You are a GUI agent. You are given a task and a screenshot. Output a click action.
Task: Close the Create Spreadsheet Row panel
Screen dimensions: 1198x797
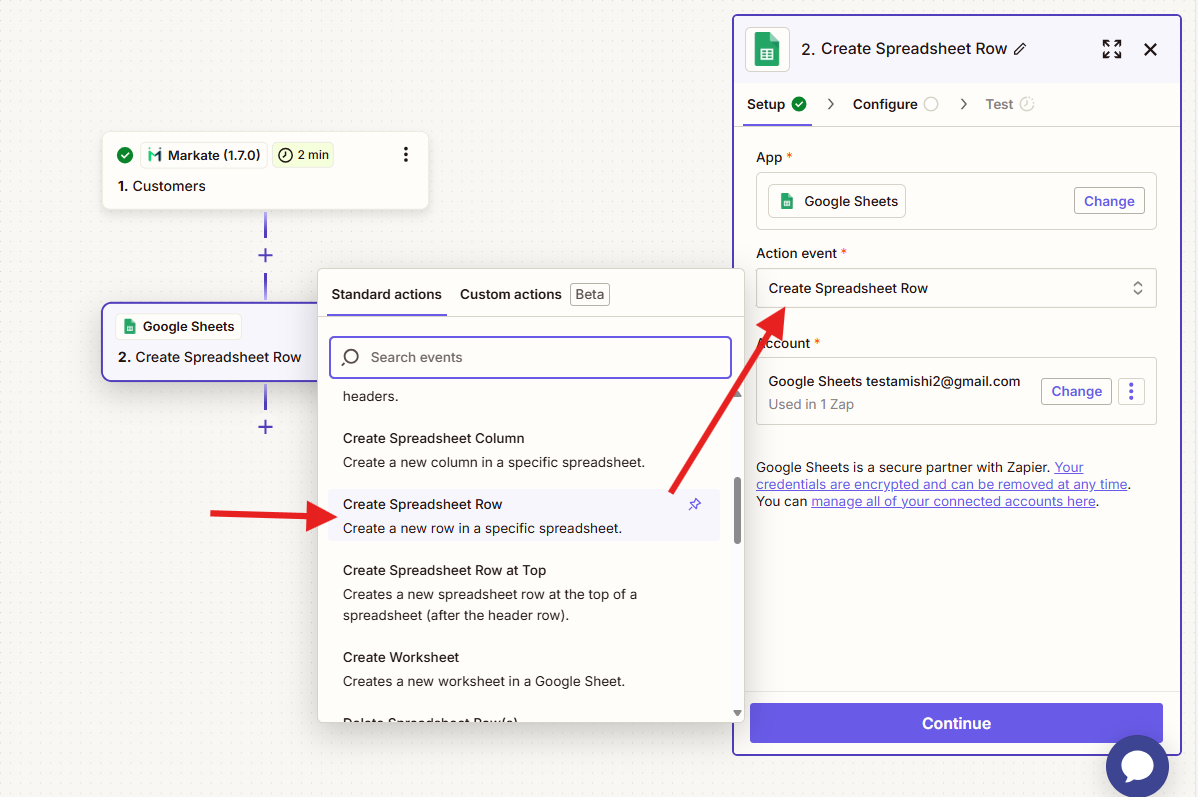[1150, 50]
